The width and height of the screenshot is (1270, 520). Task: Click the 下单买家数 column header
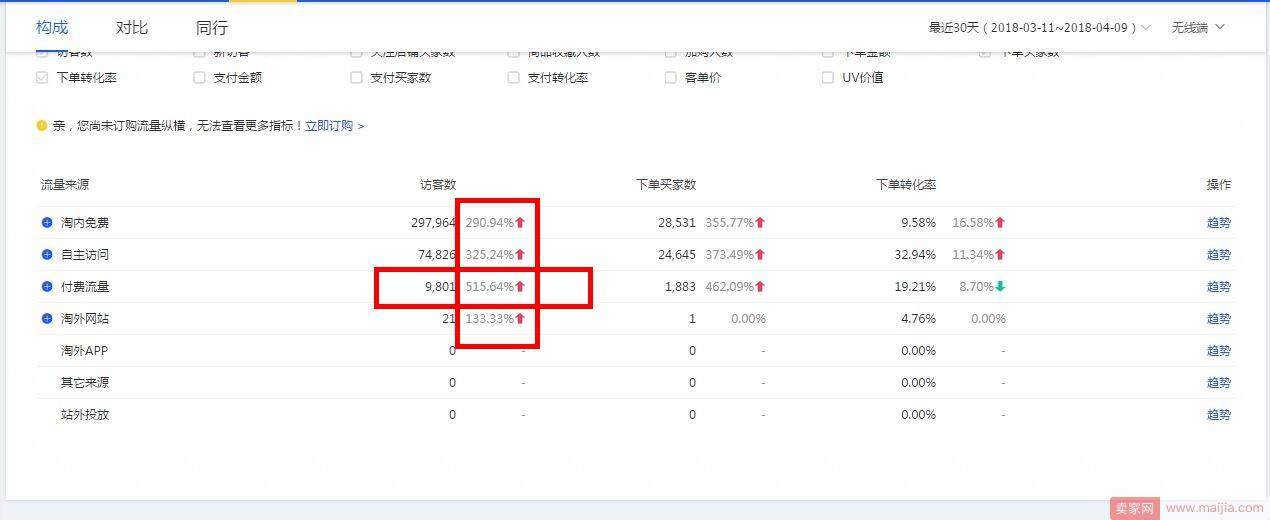point(666,185)
